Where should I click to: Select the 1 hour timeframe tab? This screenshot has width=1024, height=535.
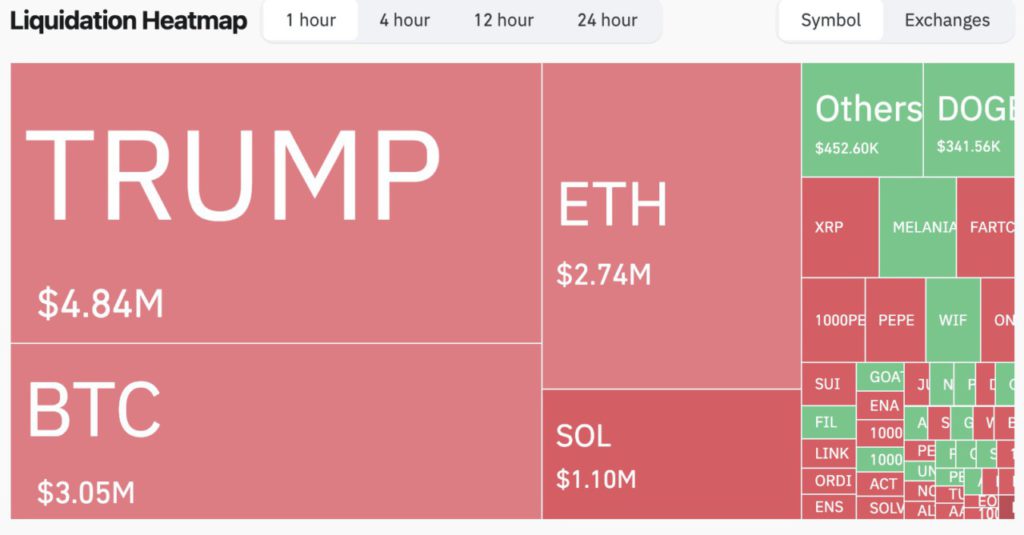tap(310, 20)
